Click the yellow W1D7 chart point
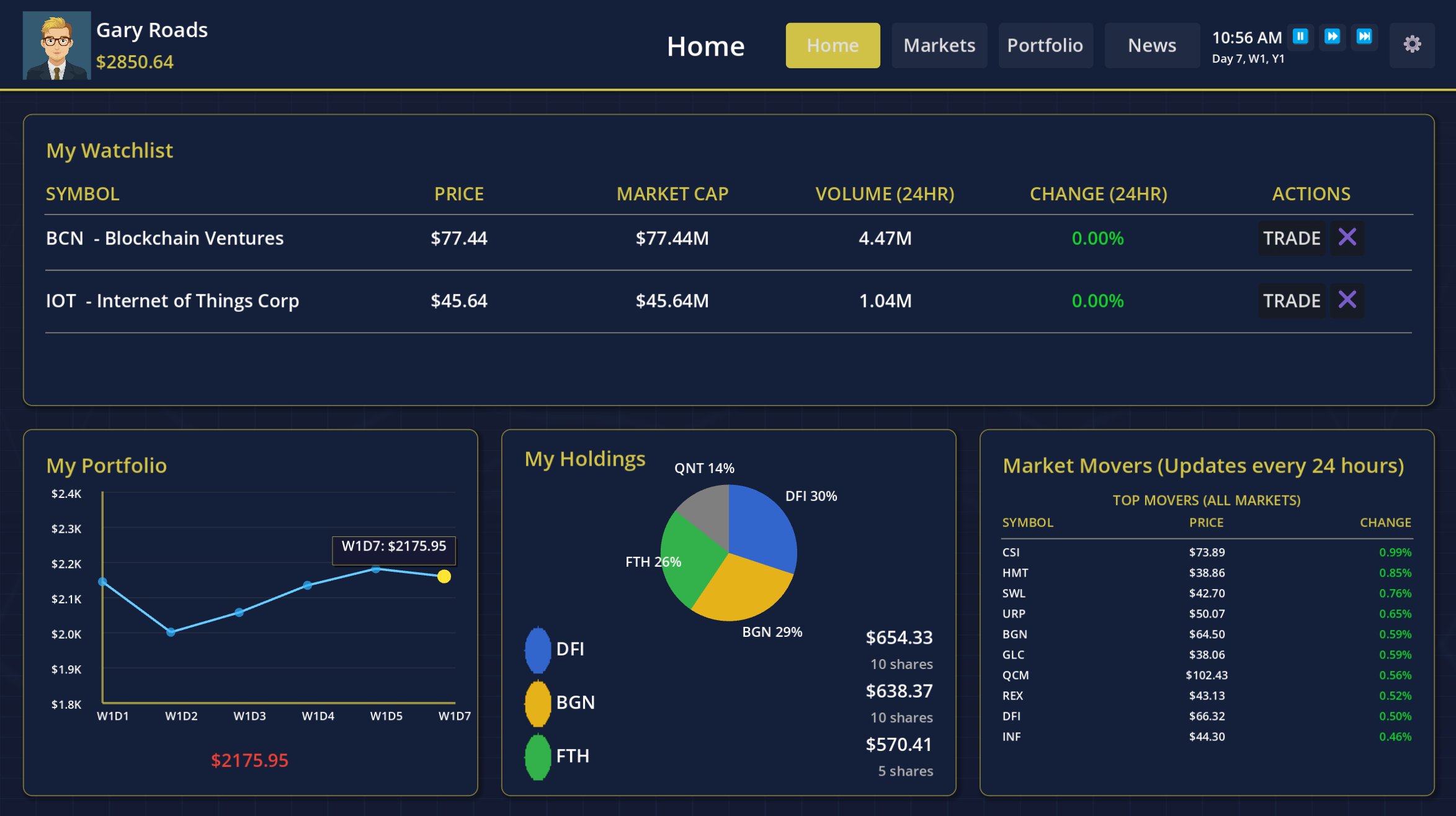Screen dimensions: 1456x816 [x=444, y=577]
